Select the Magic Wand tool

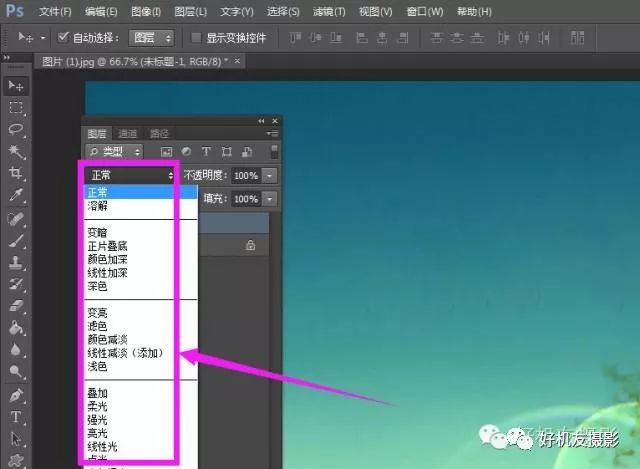(x=16, y=152)
